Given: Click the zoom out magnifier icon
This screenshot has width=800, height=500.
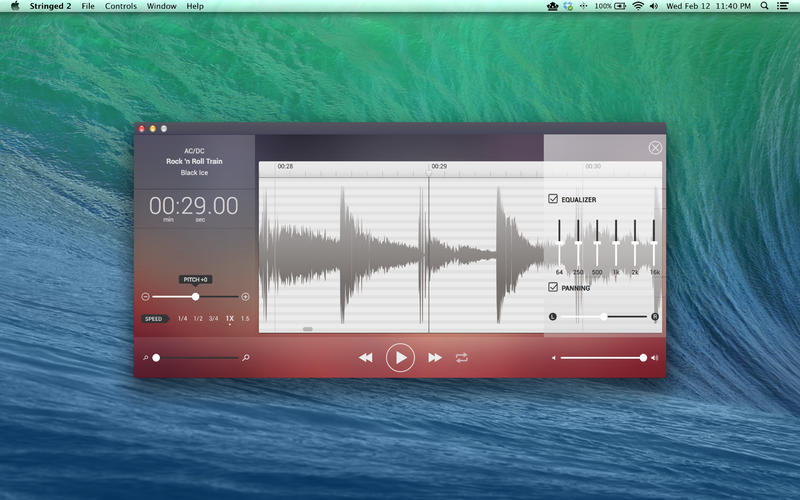Looking at the screenshot, I should (x=145, y=358).
